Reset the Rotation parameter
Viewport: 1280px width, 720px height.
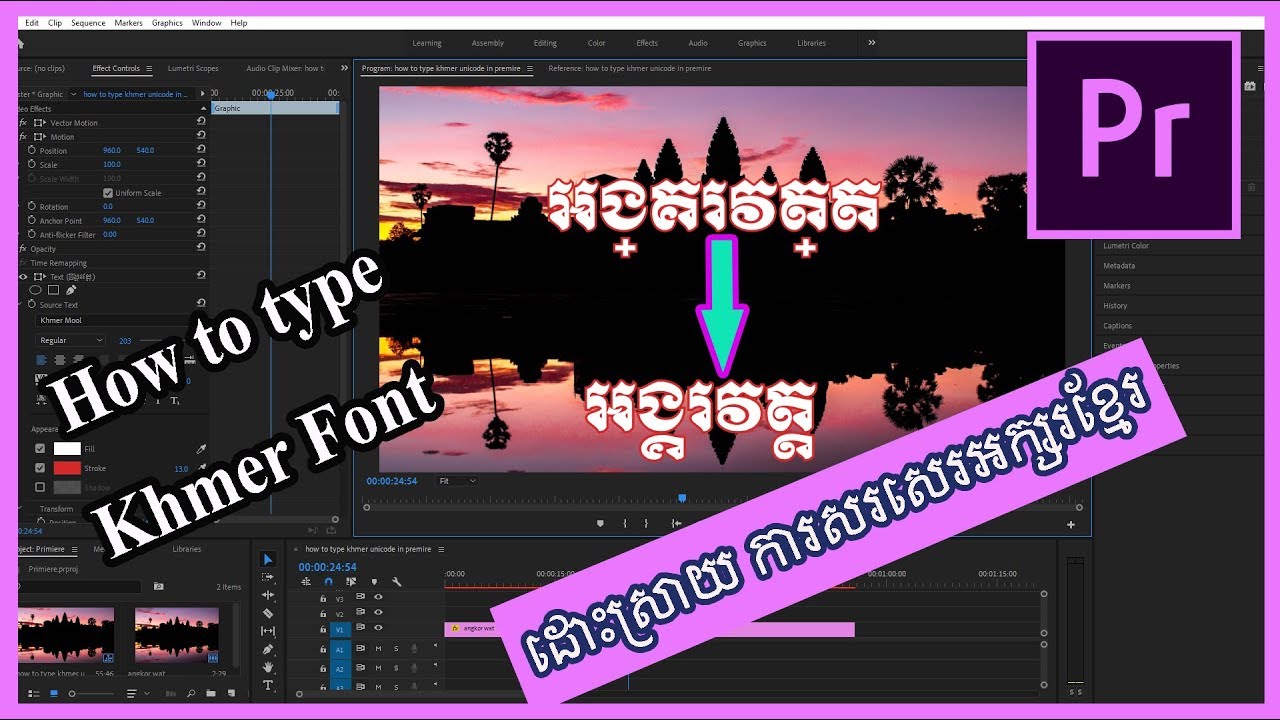pos(201,206)
